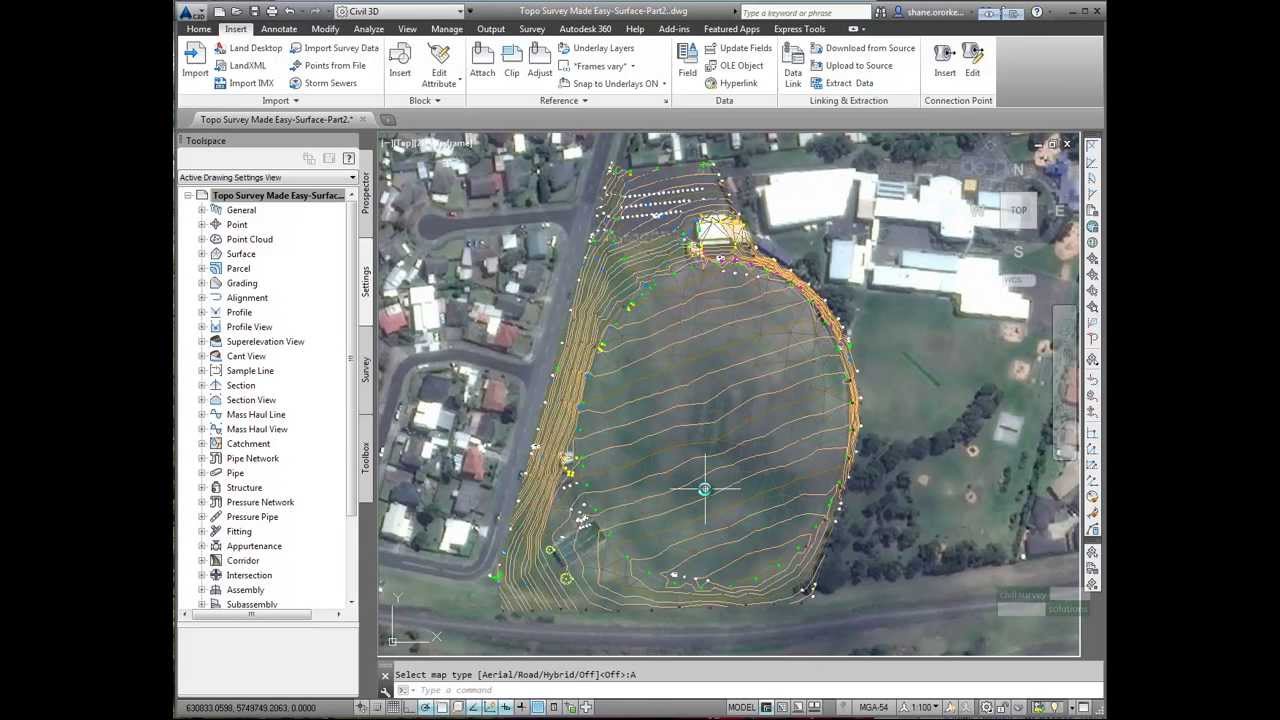Run Points from File command
Viewport: 1280px width, 720px height.
(327, 66)
